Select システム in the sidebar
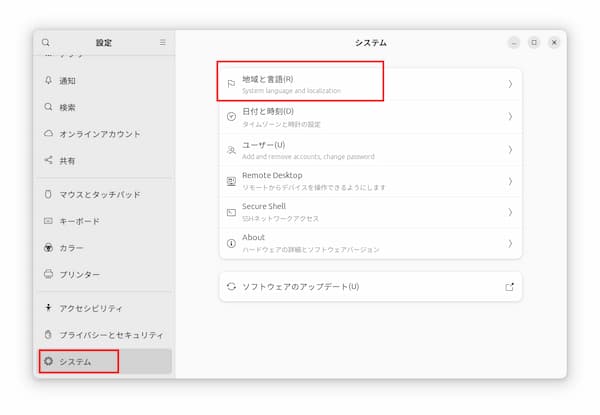600x415 pixels. (x=105, y=361)
